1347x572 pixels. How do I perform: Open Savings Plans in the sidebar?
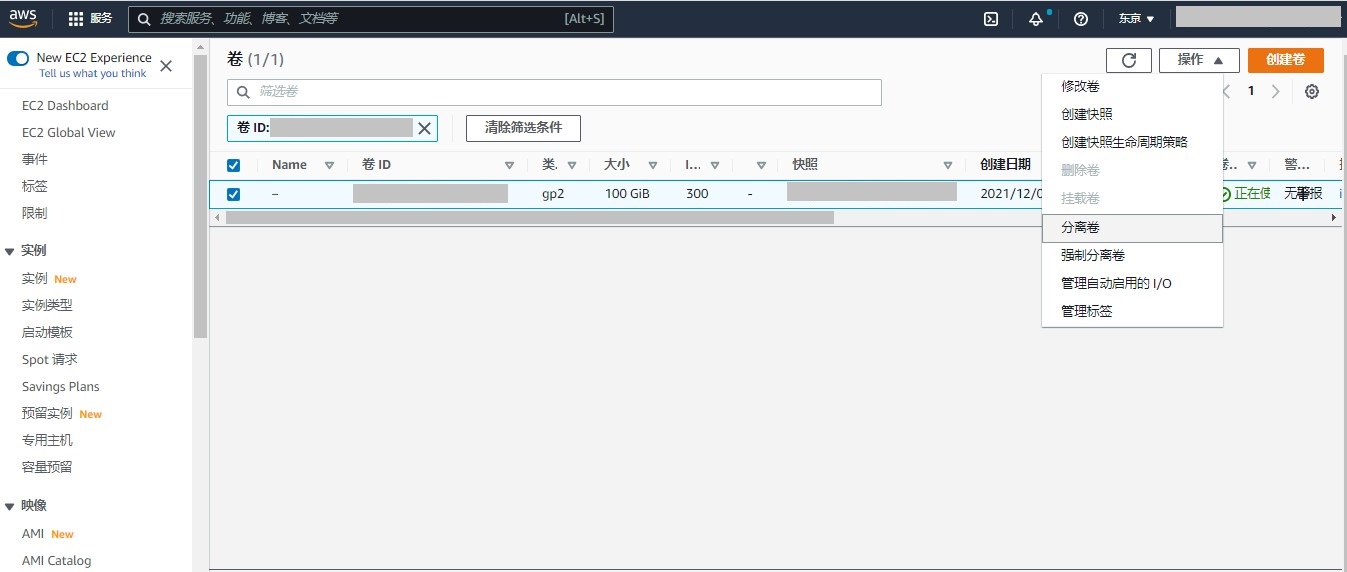click(61, 386)
